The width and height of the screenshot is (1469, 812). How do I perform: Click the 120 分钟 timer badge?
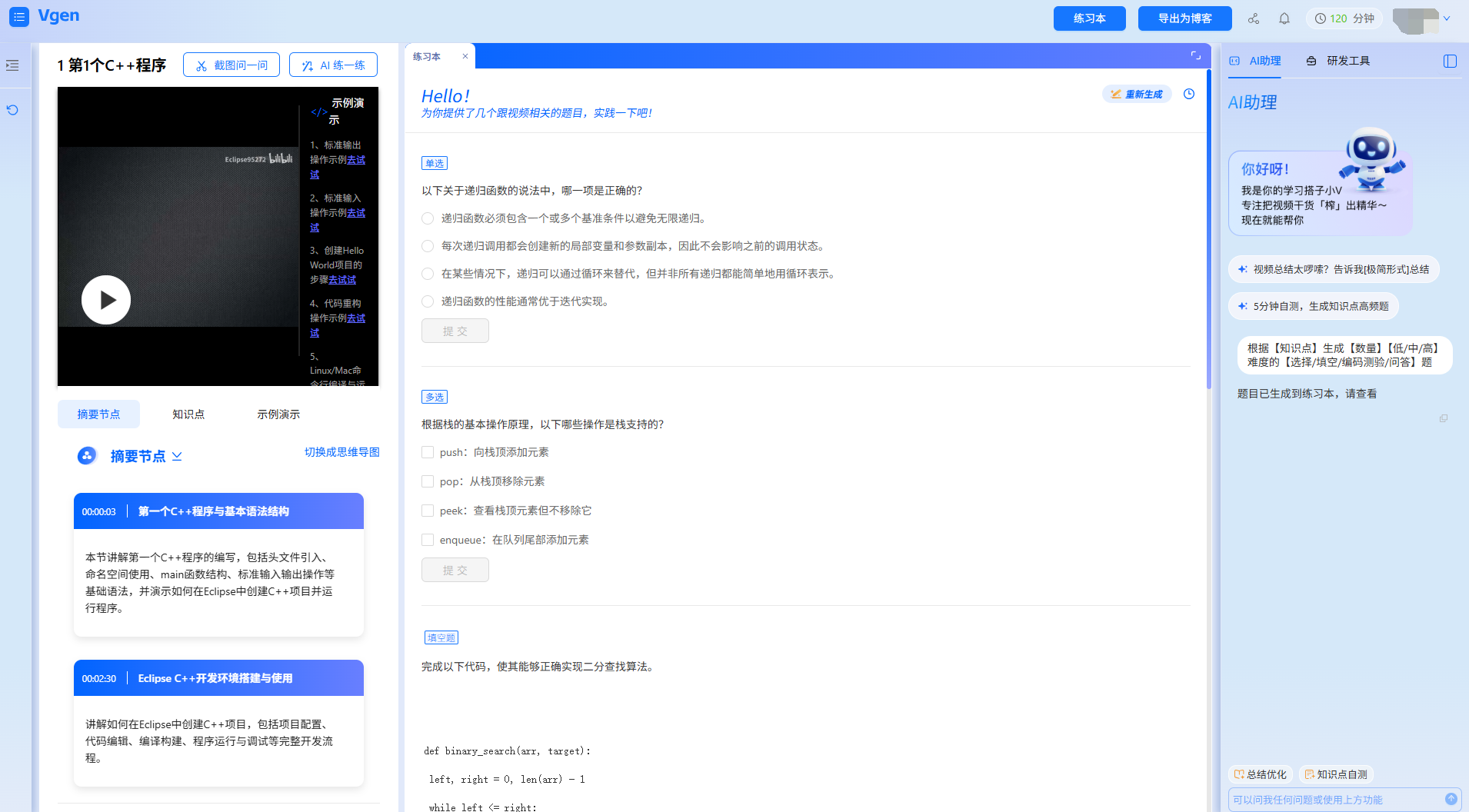point(1344,18)
